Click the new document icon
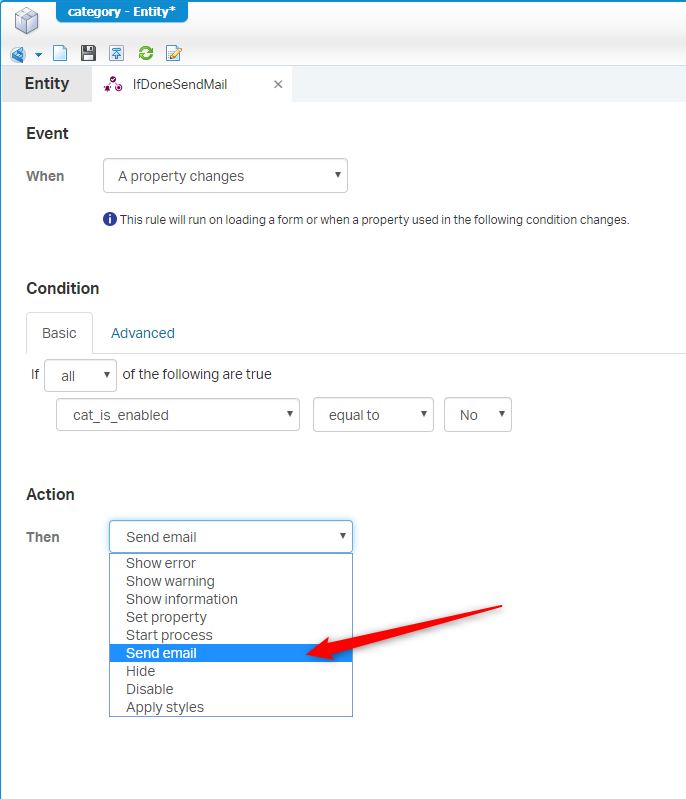Screen dimensions: 686x799 click(60, 54)
